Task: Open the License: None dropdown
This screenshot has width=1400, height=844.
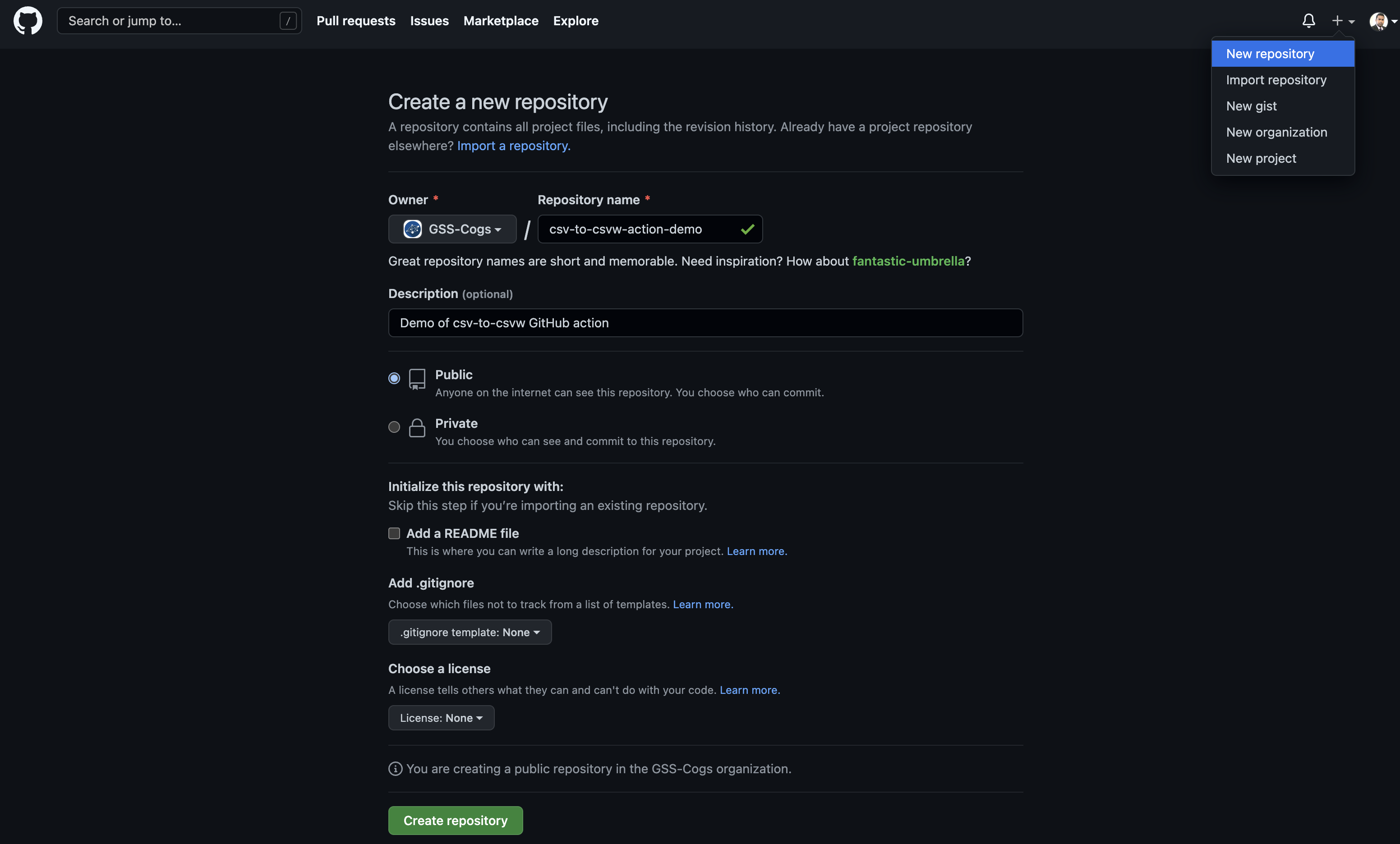Action: (x=441, y=718)
